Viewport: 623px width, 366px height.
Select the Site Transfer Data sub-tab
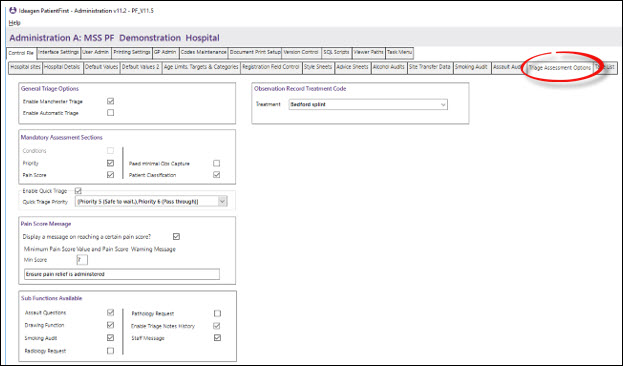[430, 68]
